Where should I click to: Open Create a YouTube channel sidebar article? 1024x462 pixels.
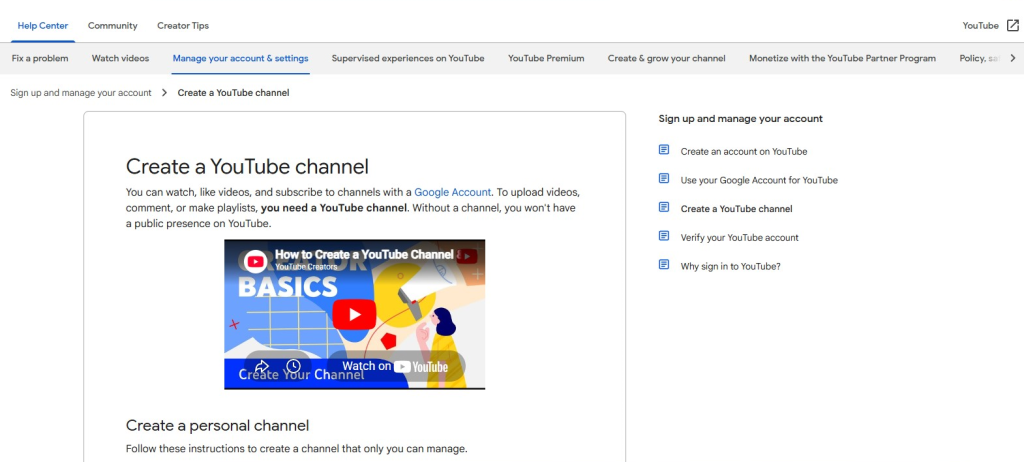coord(737,208)
